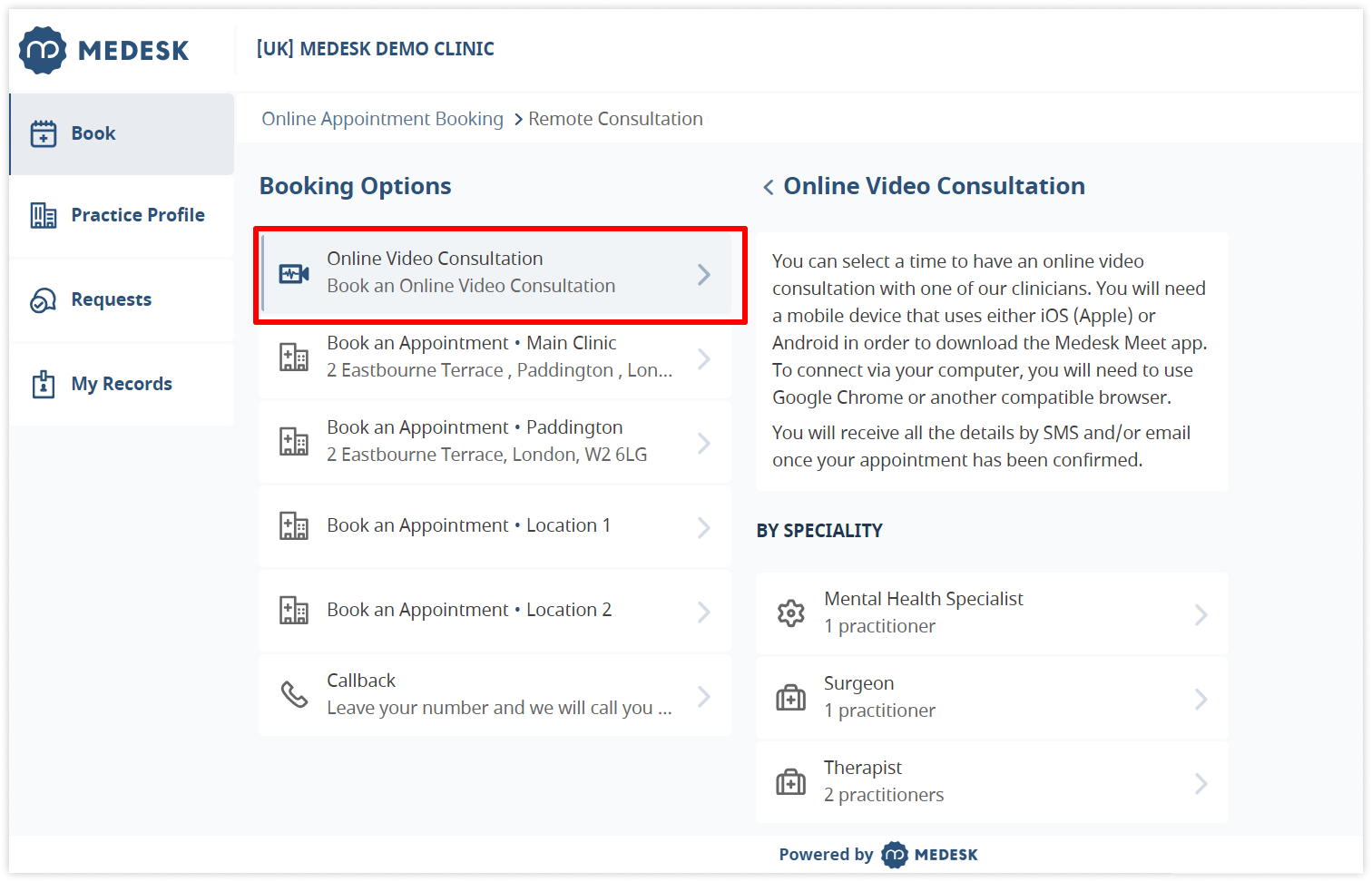Go to the Requests section
The height and width of the screenshot is (882, 1372).
122,300
